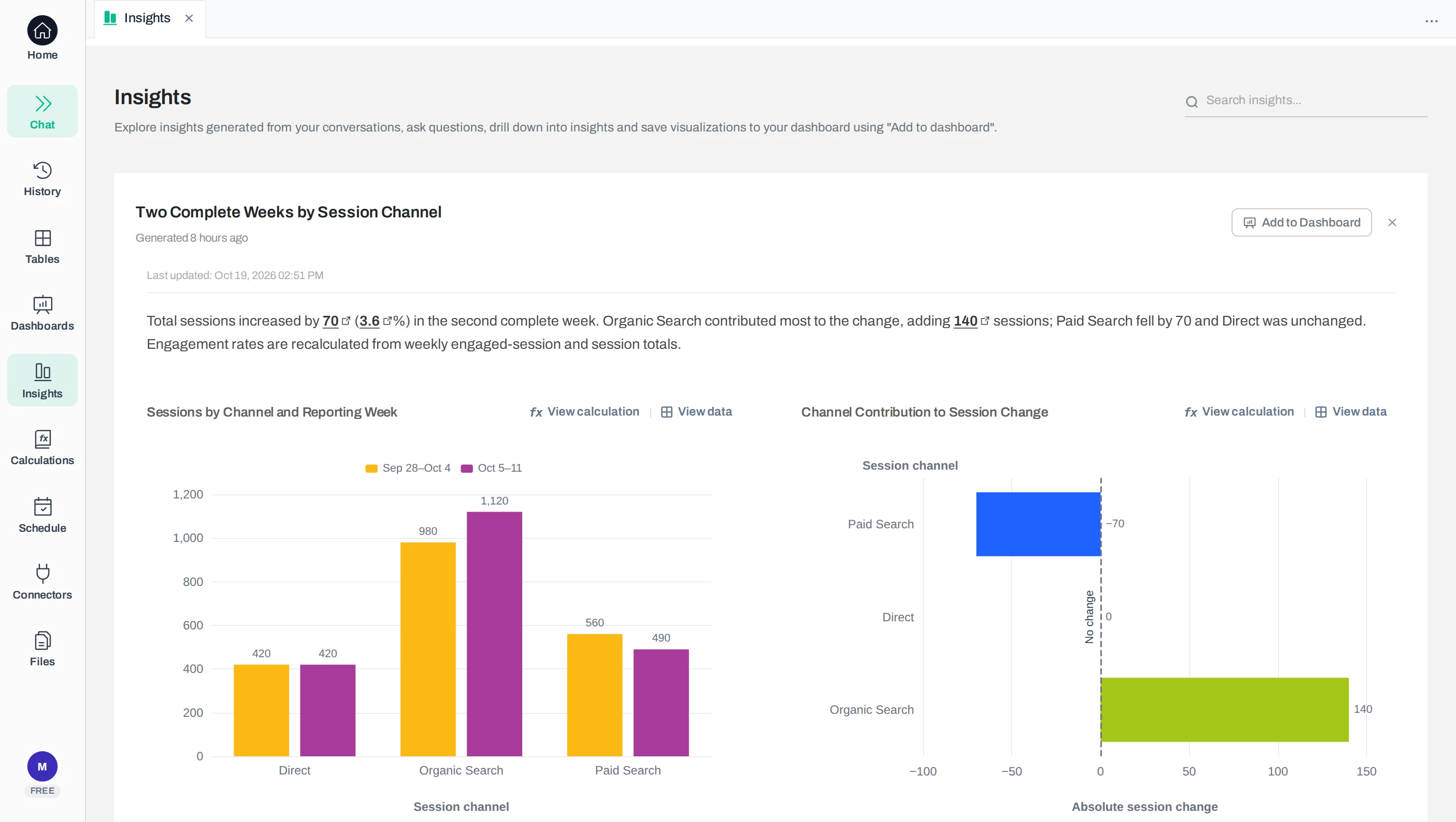The width and height of the screenshot is (1456, 822).
Task: Toggle the Sep 28–Oct 4 legend swatch
Action: coord(372,469)
